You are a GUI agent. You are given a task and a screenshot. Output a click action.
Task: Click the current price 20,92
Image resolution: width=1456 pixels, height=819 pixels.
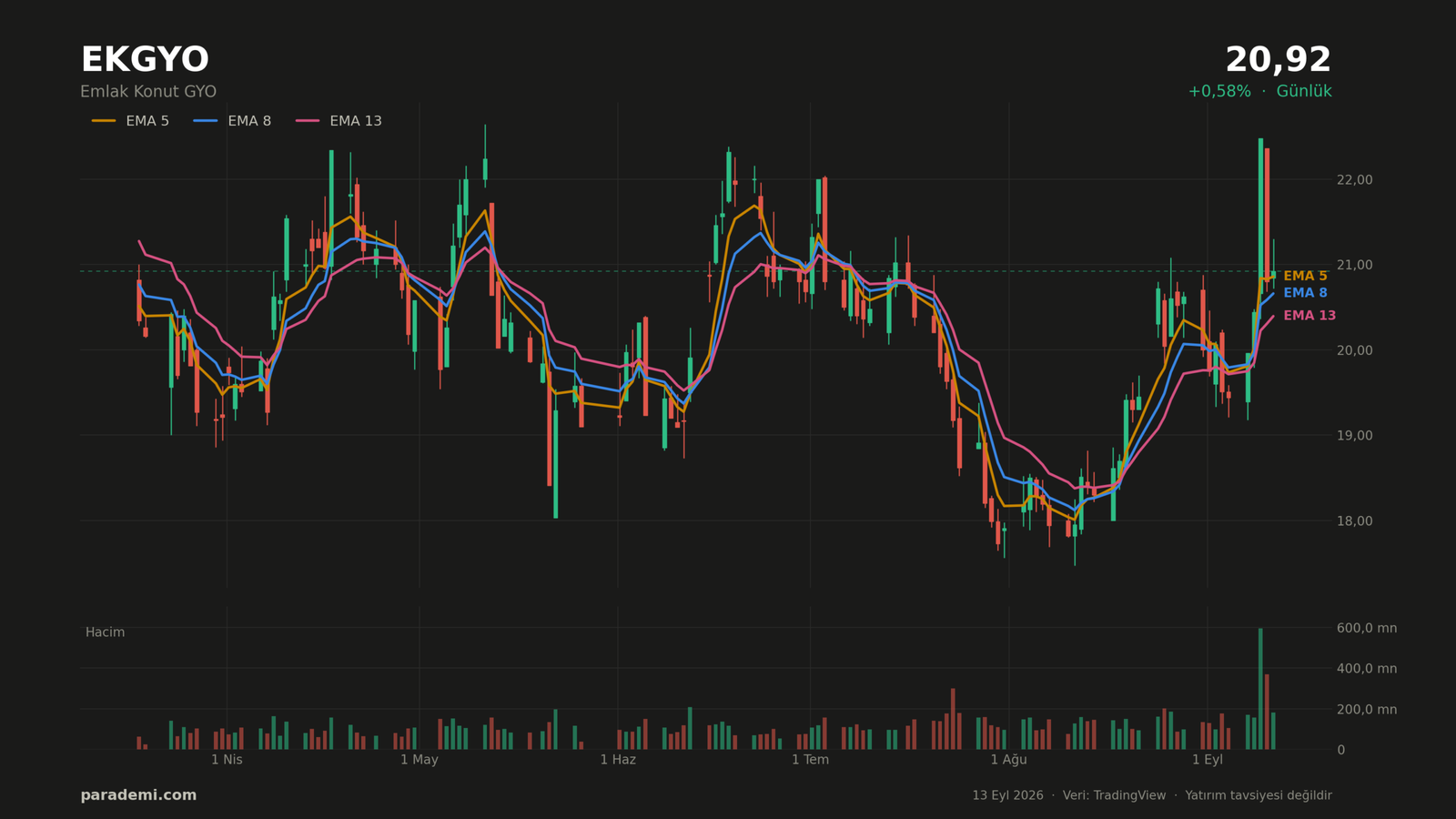1278,60
